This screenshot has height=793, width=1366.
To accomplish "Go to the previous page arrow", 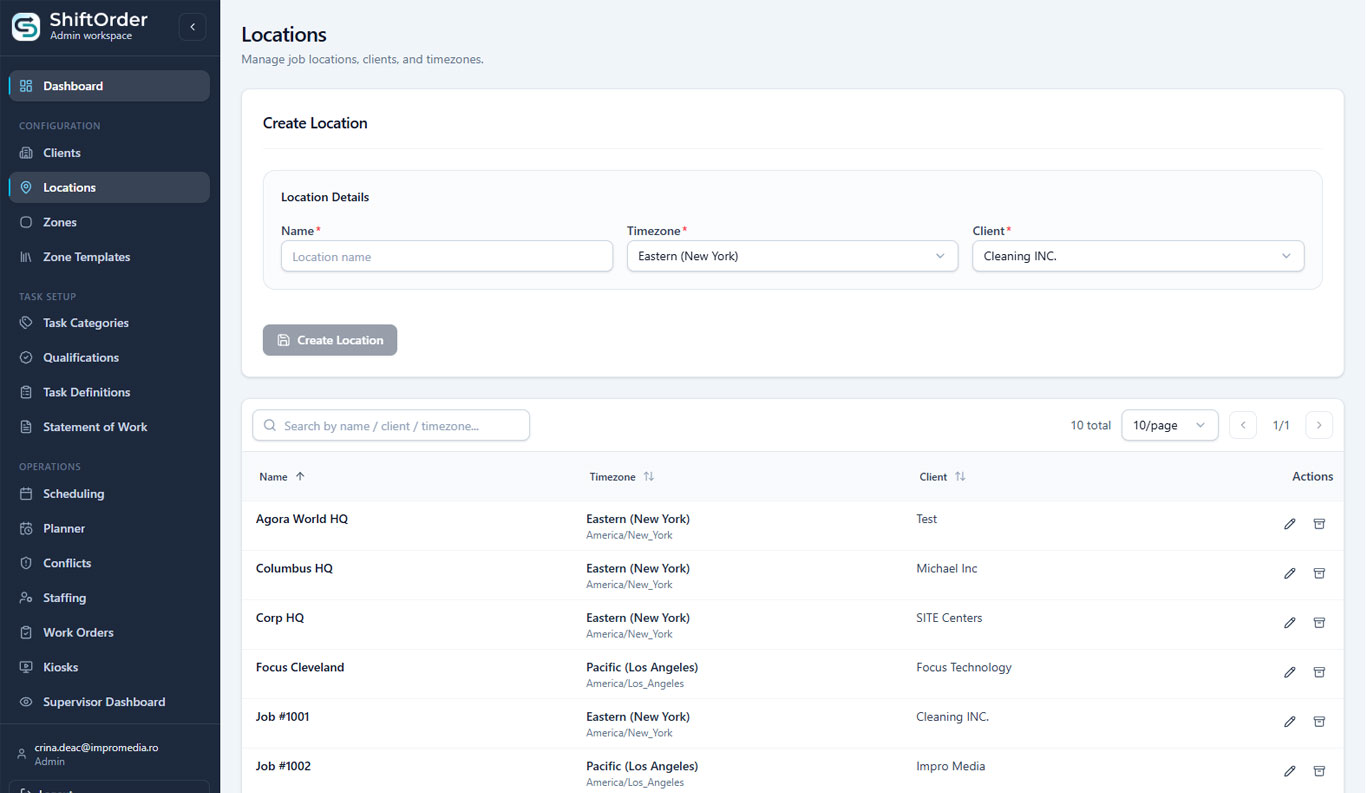I will pos(1243,425).
